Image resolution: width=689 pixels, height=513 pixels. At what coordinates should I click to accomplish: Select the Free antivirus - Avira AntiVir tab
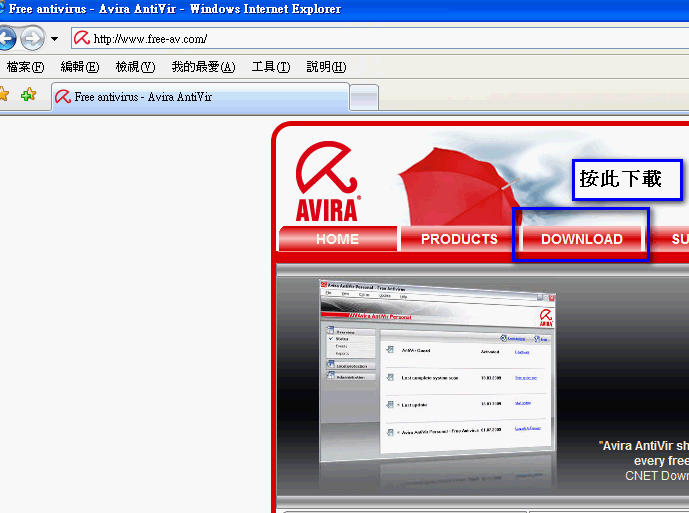click(x=201, y=97)
